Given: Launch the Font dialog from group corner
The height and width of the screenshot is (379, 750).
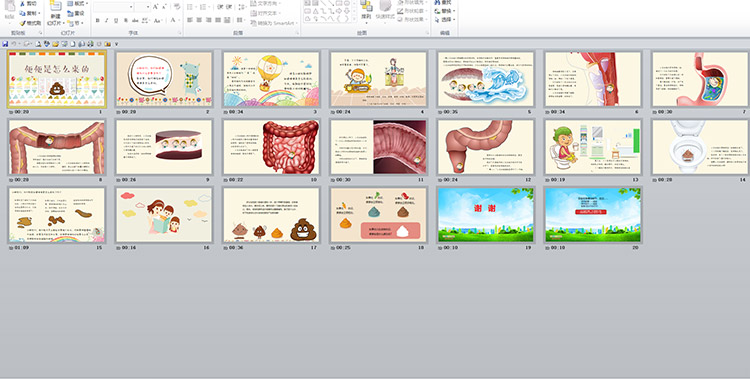Looking at the screenshot, I should (x=179, y=33).
